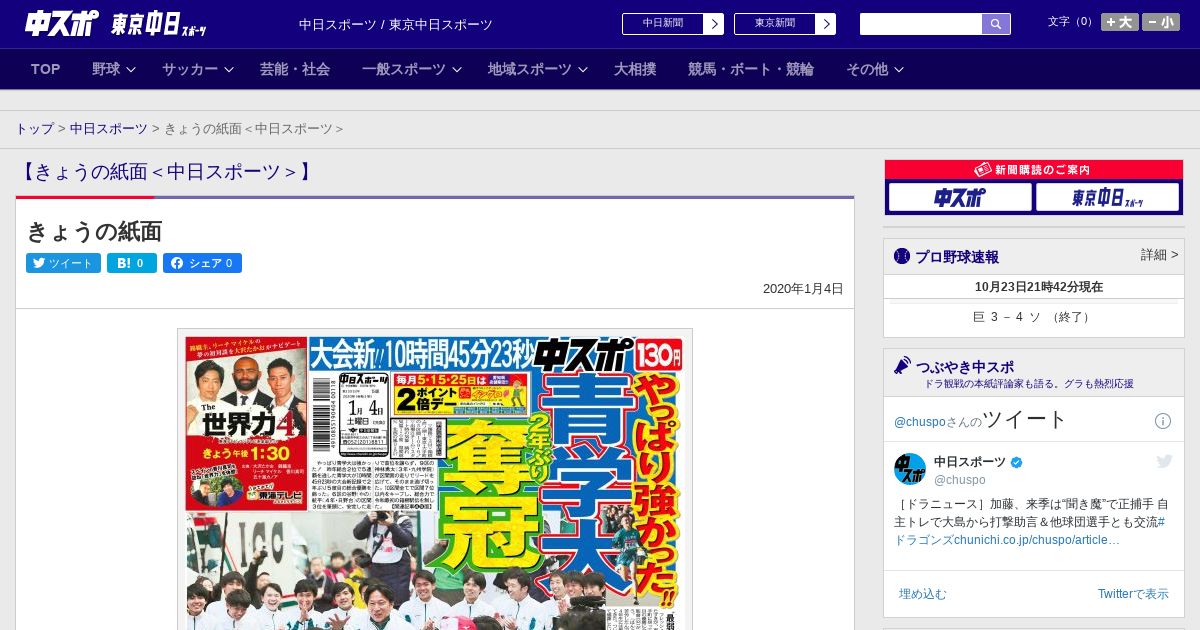Viewport: 1200px width, 630px height.
Task: Click the 巨 3 − 4 ソ score line
Action: (x=1033, y=317)
